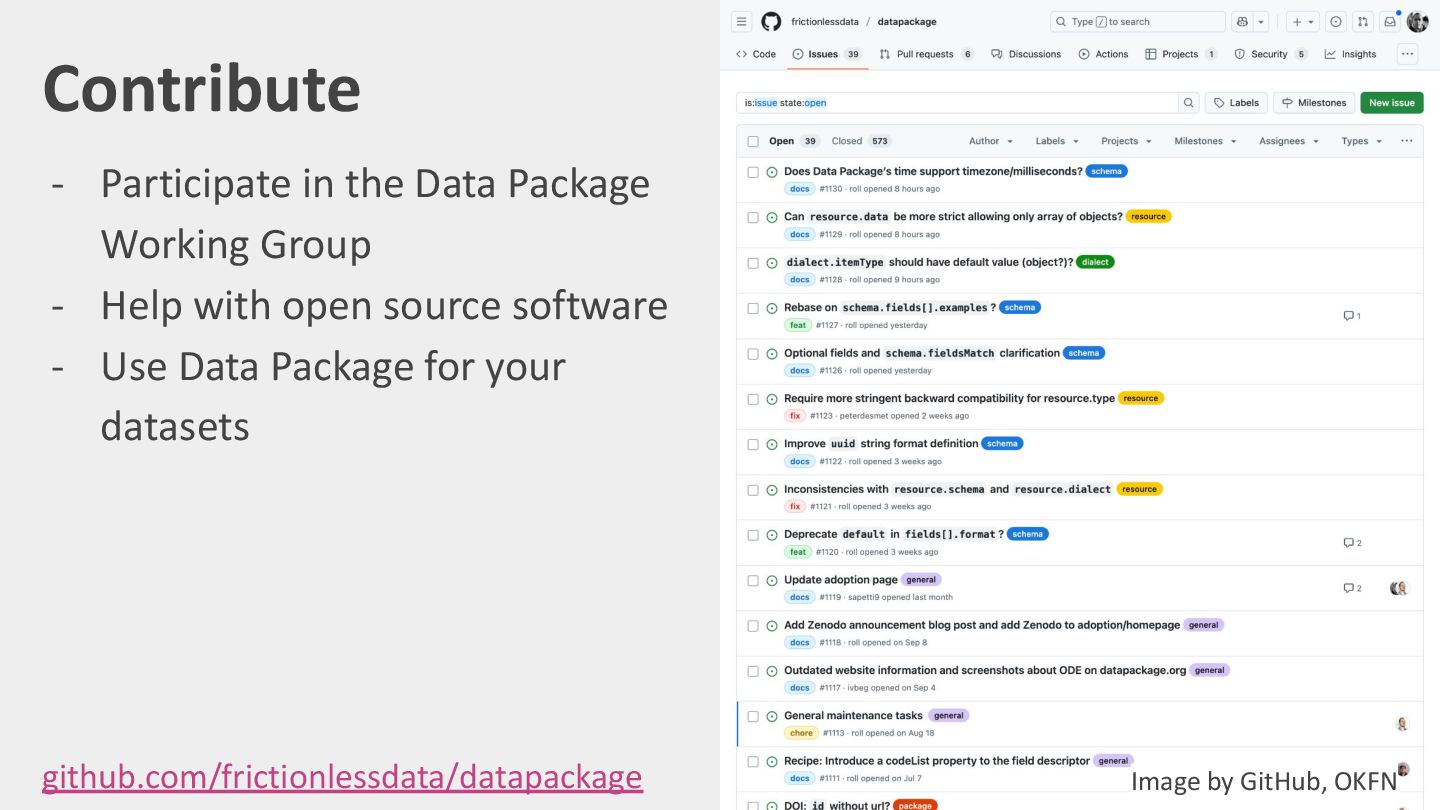
Task: Open the github.com/frictionlessdata/datapackage slide link
Action: tap(342, 777)
